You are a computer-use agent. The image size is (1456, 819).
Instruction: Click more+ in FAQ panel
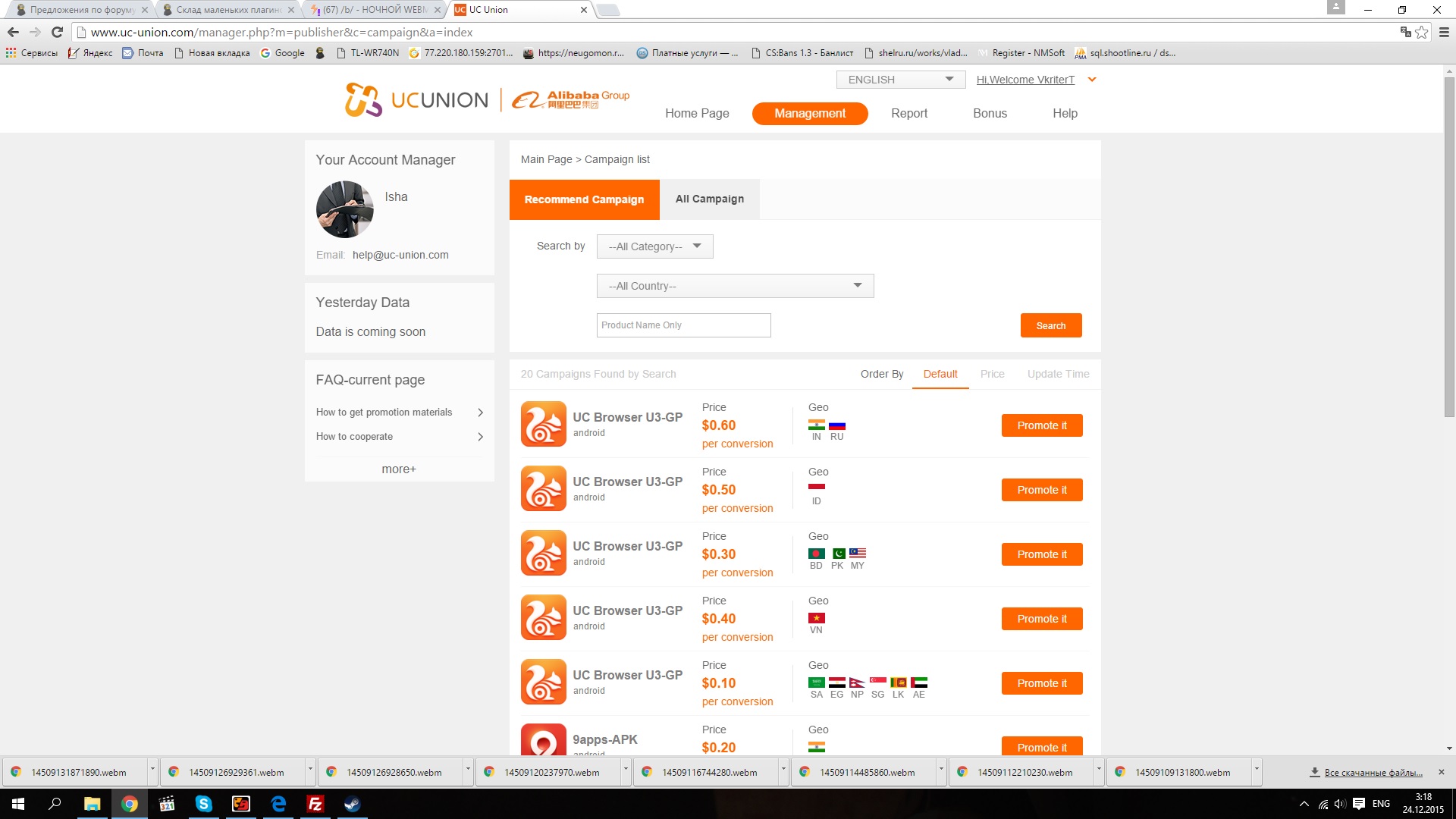point(399,469)
